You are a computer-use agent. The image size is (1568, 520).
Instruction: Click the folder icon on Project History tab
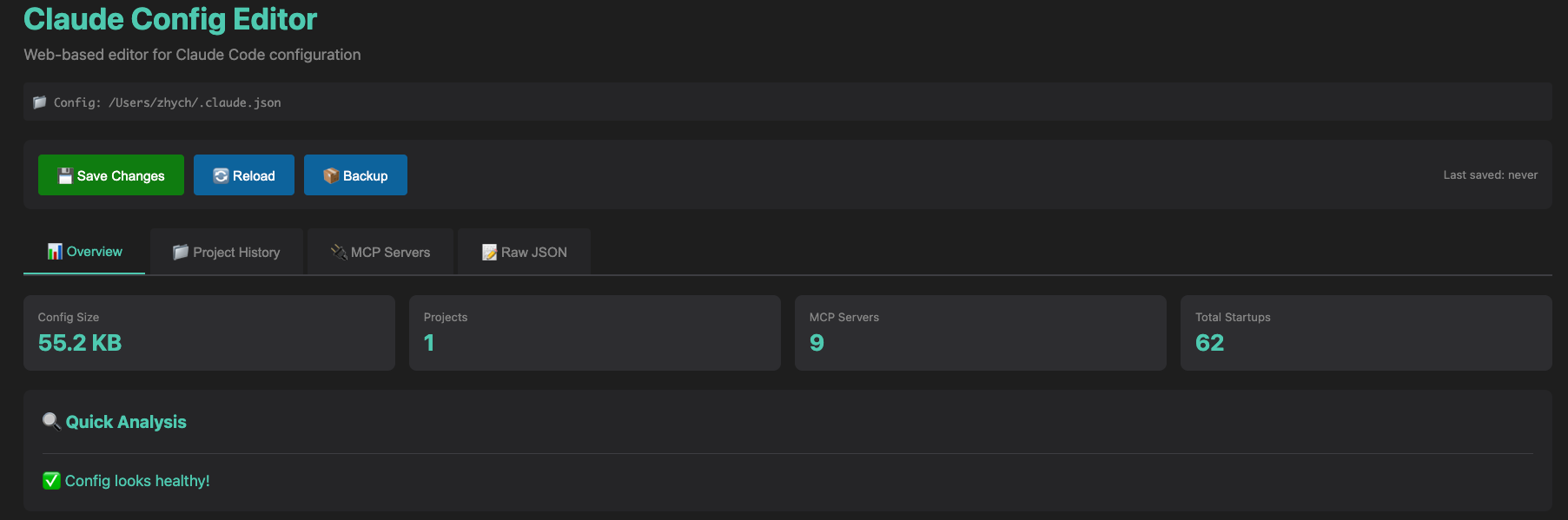181,252
